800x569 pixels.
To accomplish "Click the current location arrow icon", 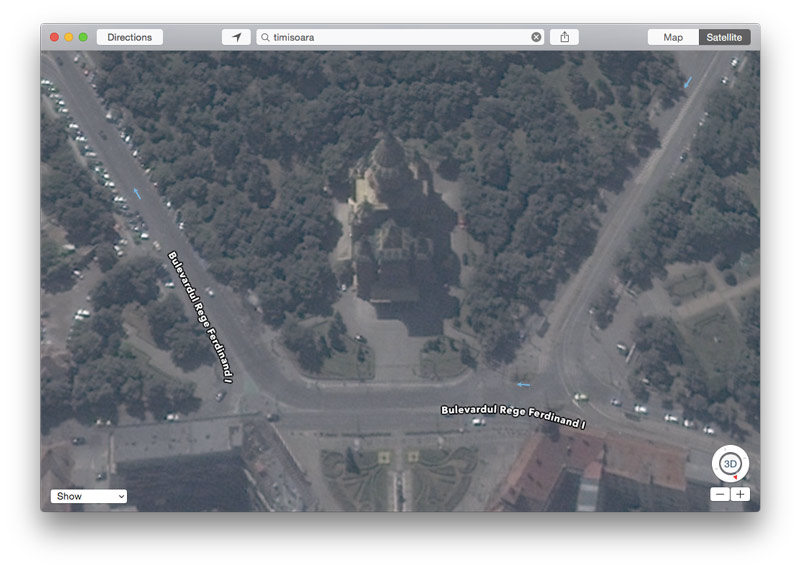I will [x=236, y=37].
